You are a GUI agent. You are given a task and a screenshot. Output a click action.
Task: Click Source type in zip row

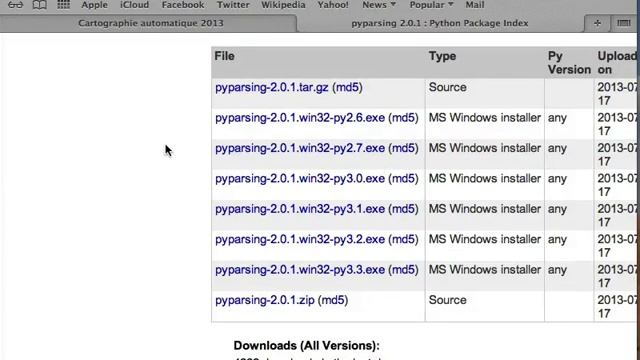click(447, 300)
